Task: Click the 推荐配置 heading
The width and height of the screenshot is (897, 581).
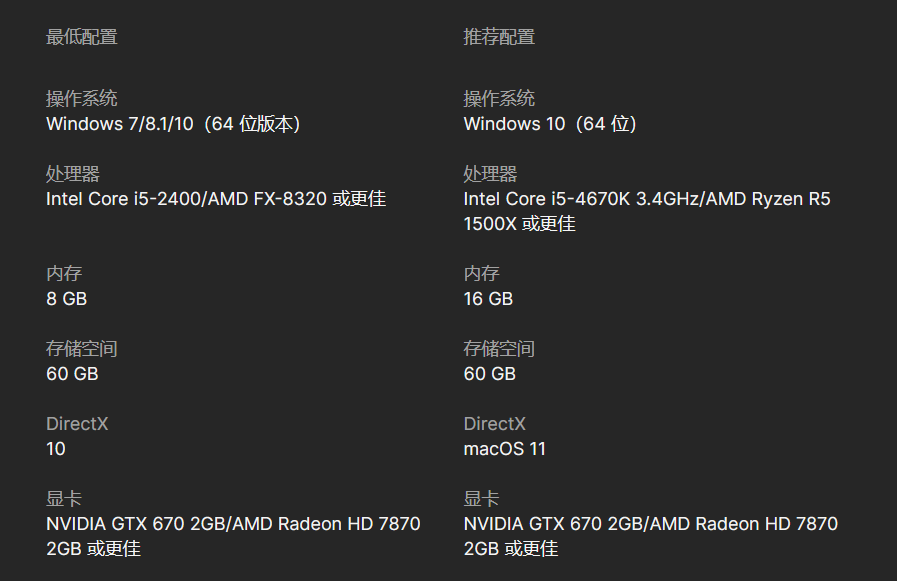Action: 499,37
